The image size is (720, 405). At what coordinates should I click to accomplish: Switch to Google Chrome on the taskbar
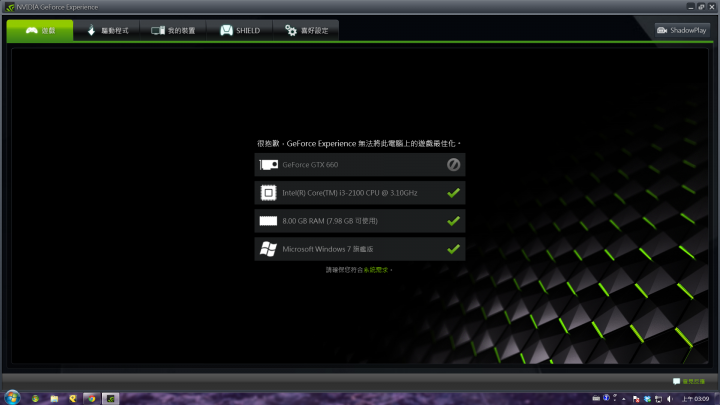point(91,399)
